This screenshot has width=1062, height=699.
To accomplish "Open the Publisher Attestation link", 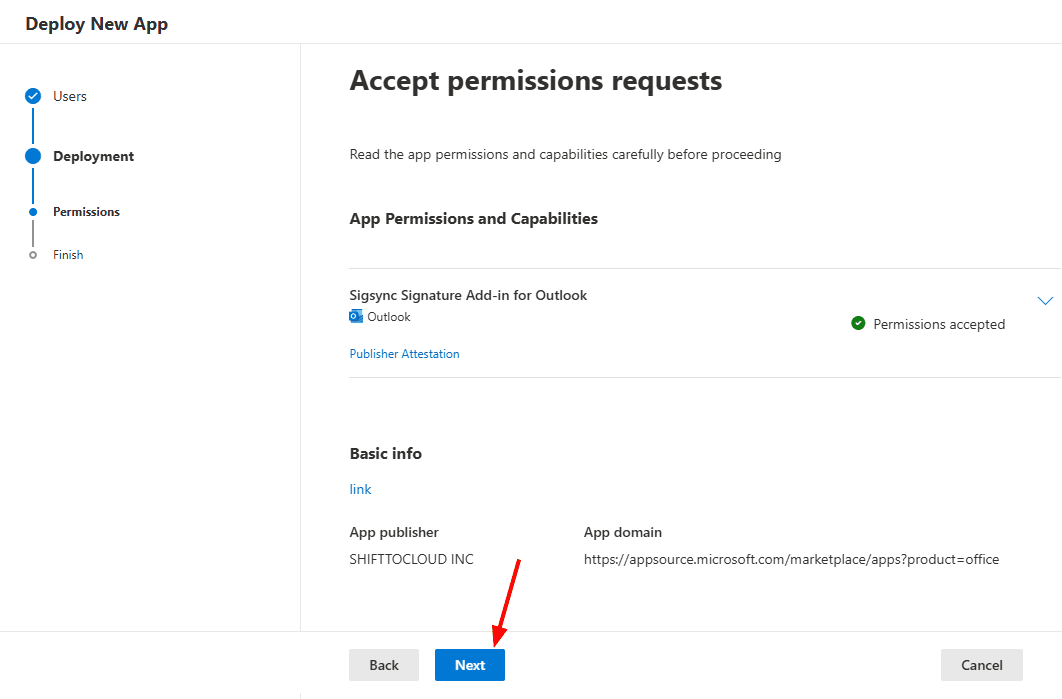I will tap(404, 354).
